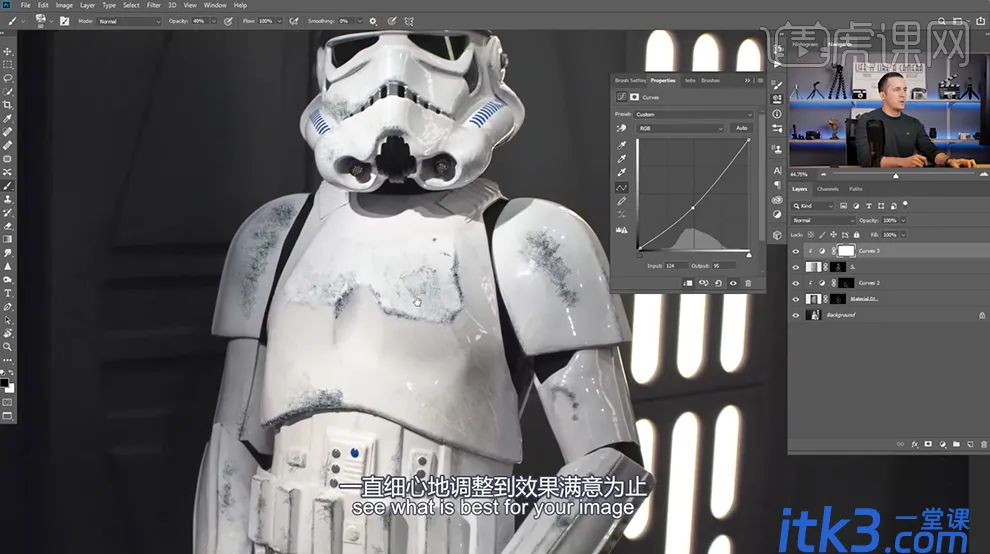Open the Window menu
Screen dimensions: 990x554
pos(215,5)
